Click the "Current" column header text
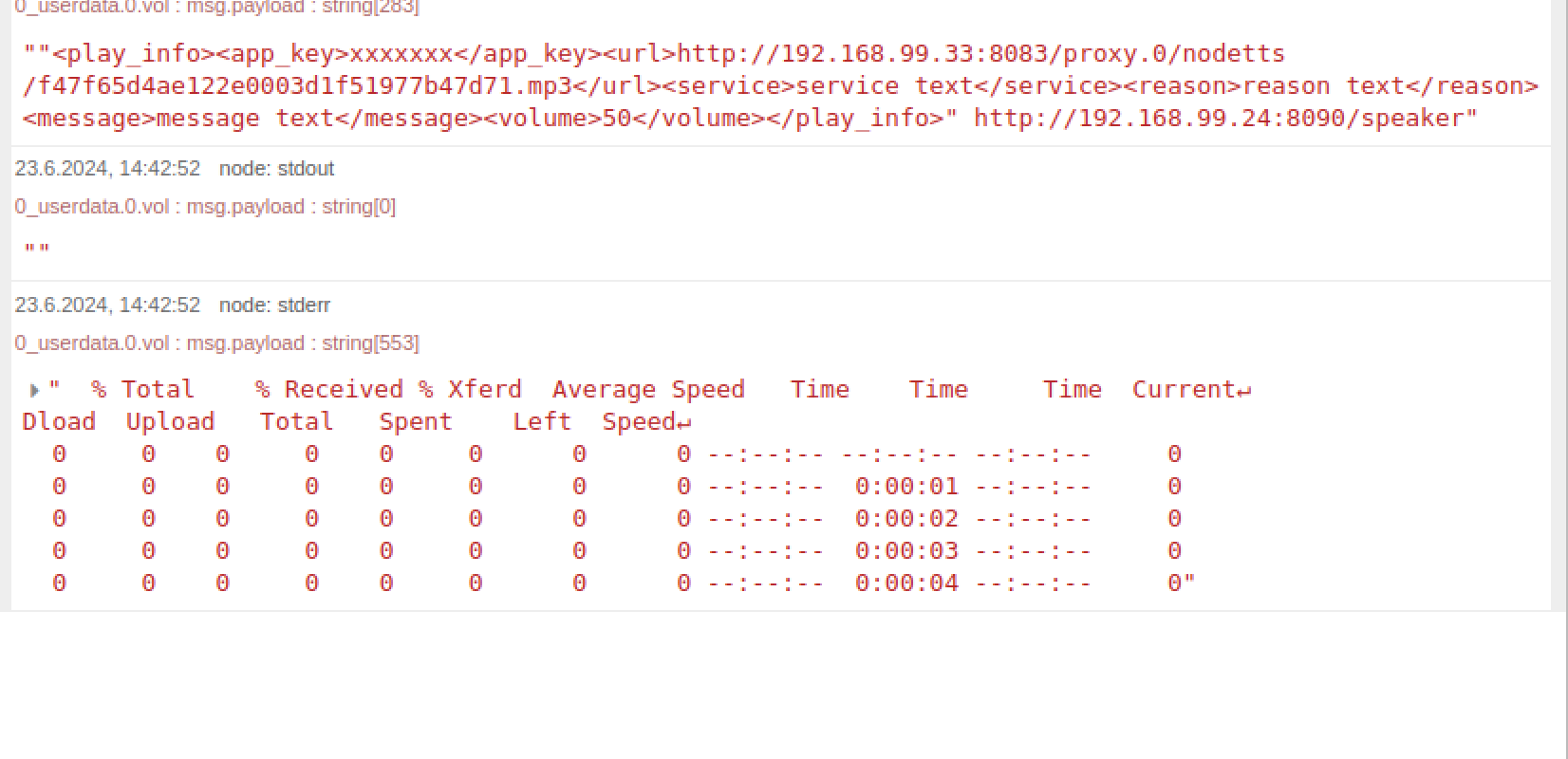The image size is (1568, 759). coord(1184,390)
